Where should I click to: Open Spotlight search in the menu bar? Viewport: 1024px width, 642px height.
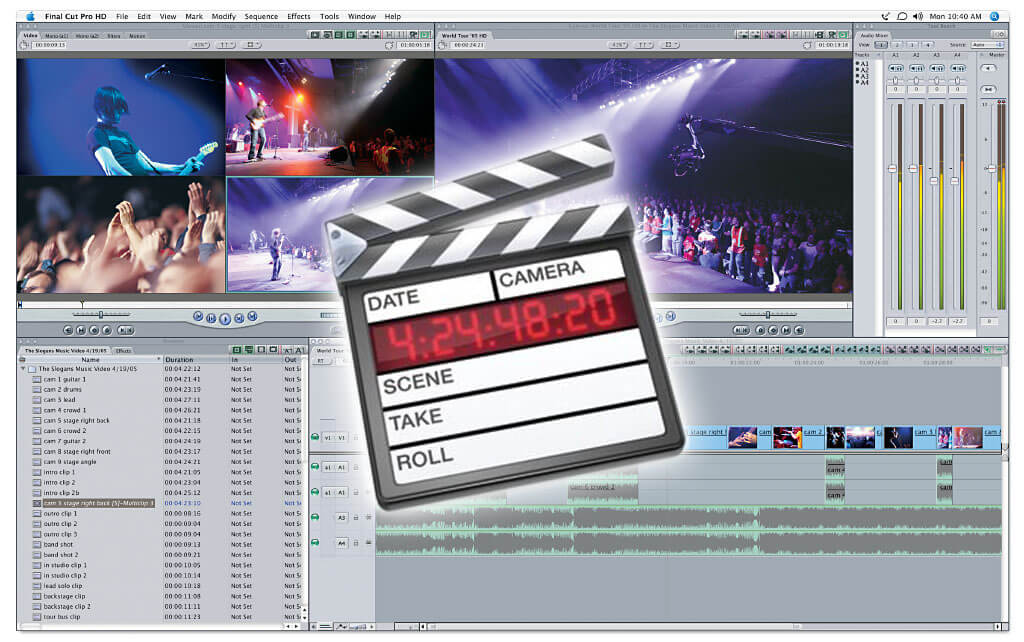995,16
